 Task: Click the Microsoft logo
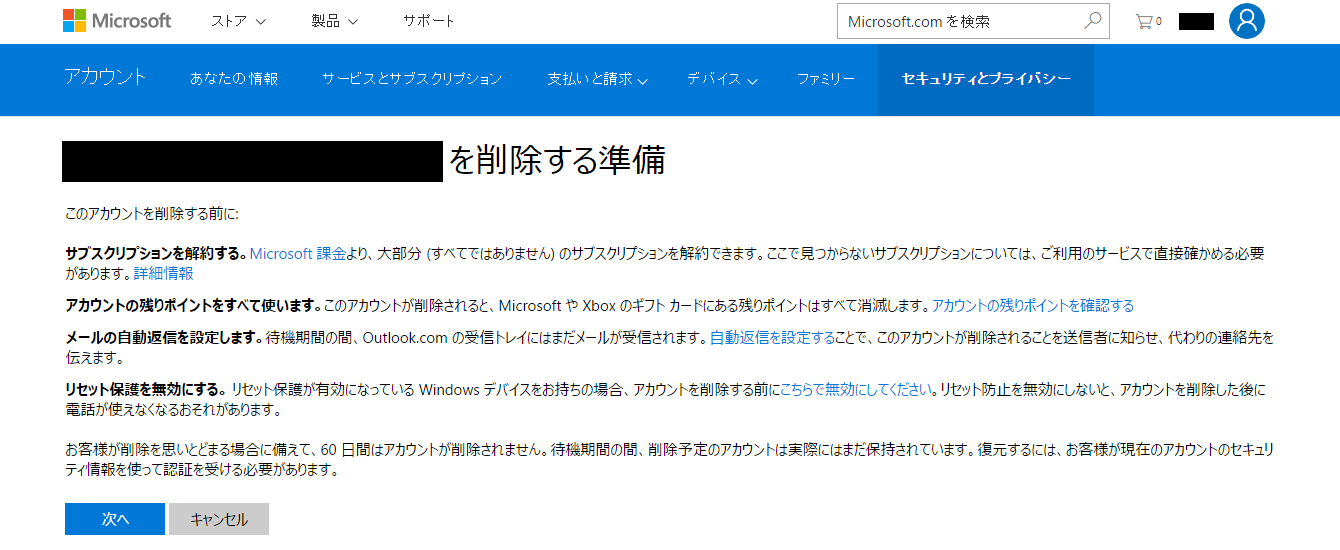pos(117,20)
